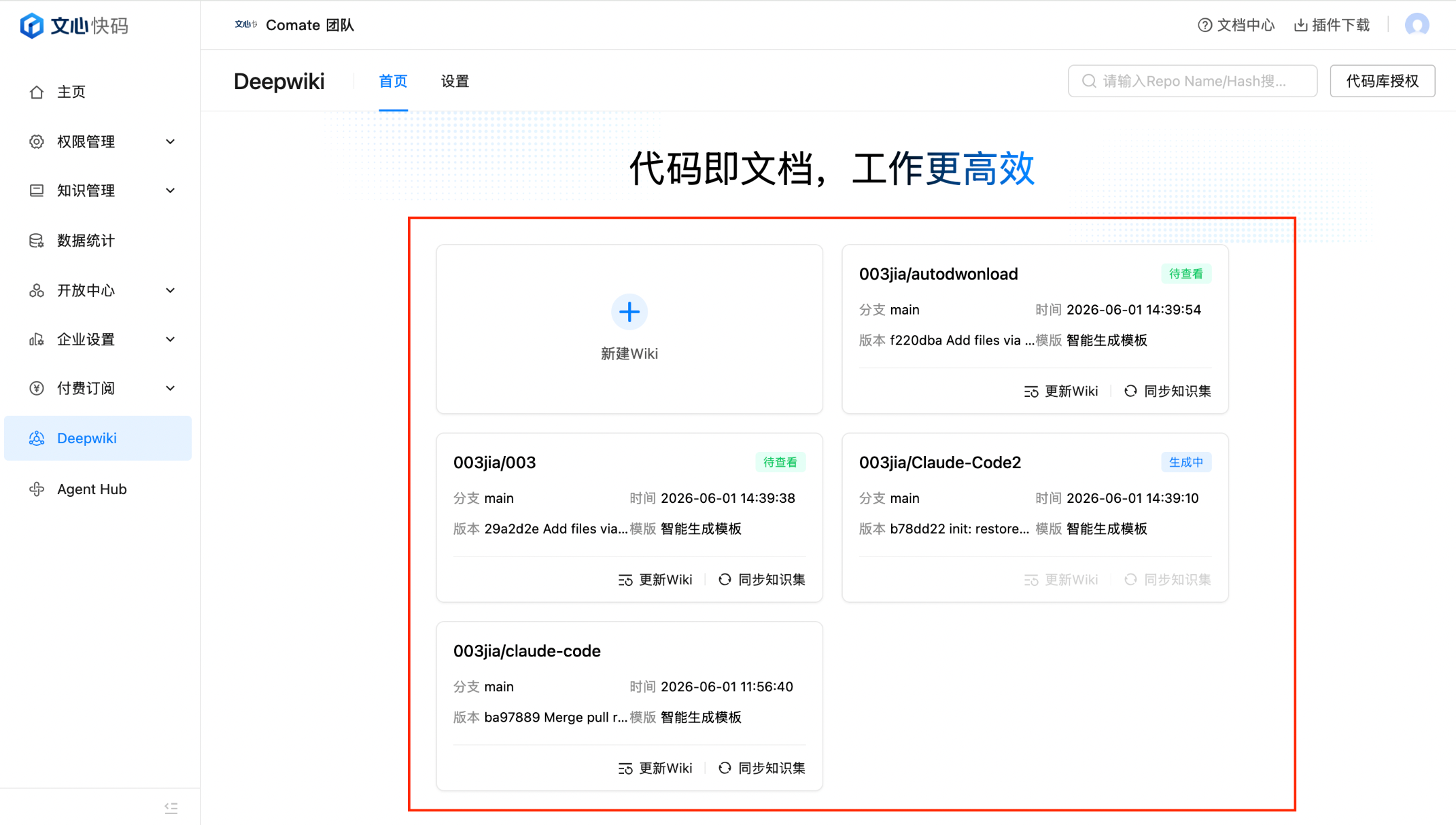1456x825 pixels.
Task: Click timestamp 2026-06-01 14:39:54
Action: point(1133,310)
